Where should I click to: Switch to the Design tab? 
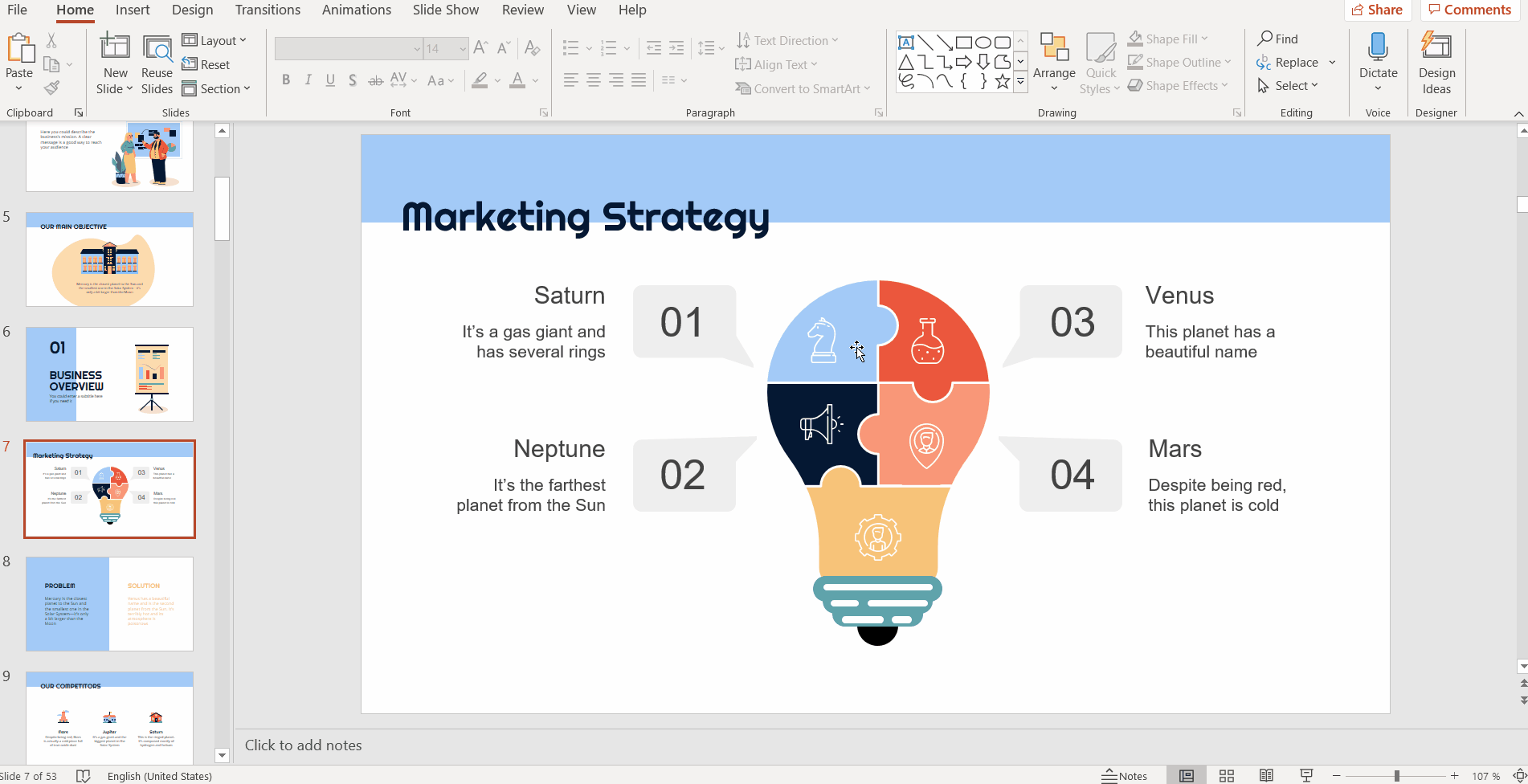(192, 10)
